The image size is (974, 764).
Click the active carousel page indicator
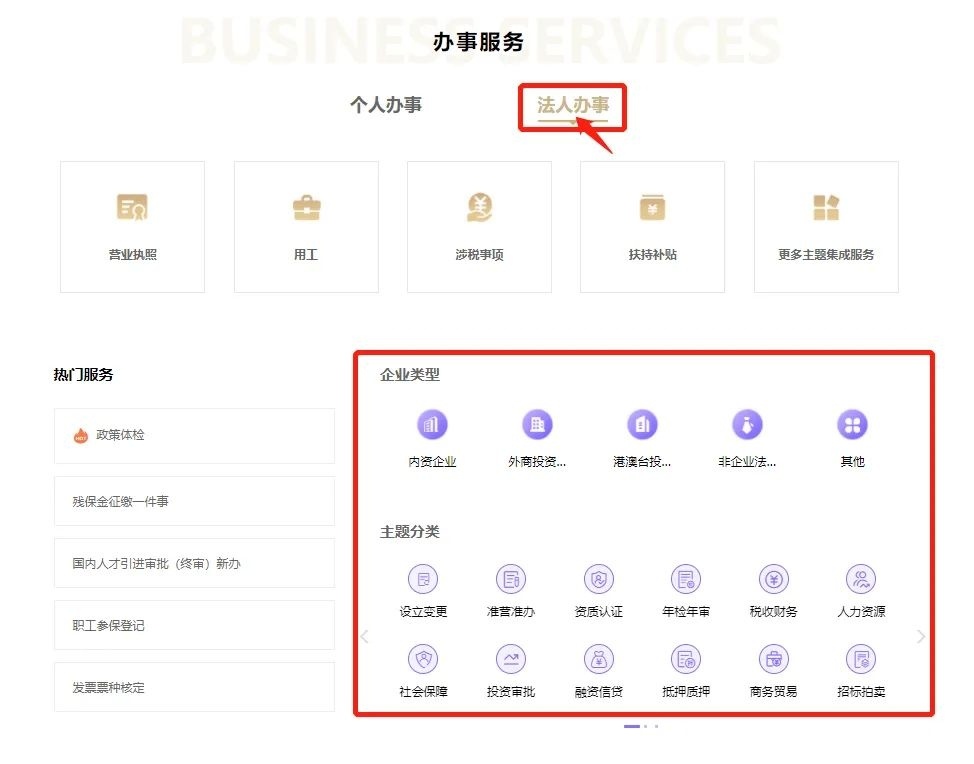click(632, 726)
